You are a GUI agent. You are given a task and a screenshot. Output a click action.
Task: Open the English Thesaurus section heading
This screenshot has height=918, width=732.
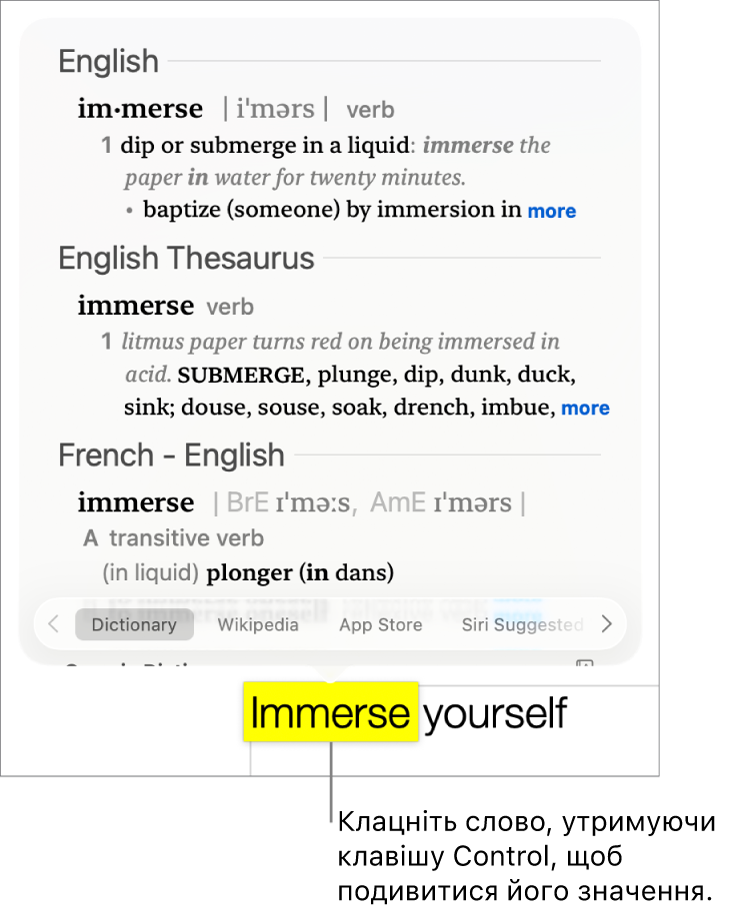click(x=186, y=259)
